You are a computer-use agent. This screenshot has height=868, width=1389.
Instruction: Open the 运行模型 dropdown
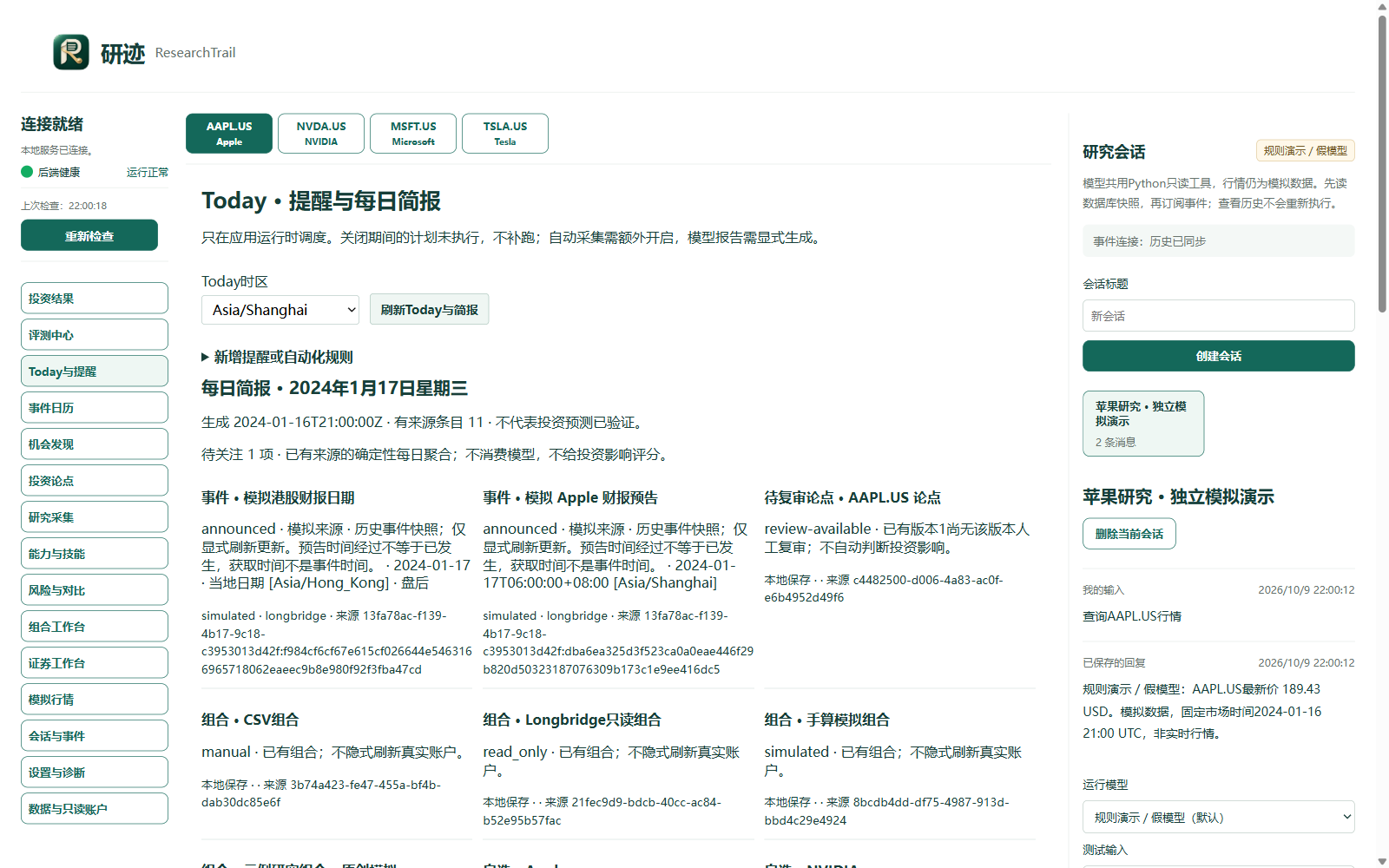click(x=1218, y=817)
